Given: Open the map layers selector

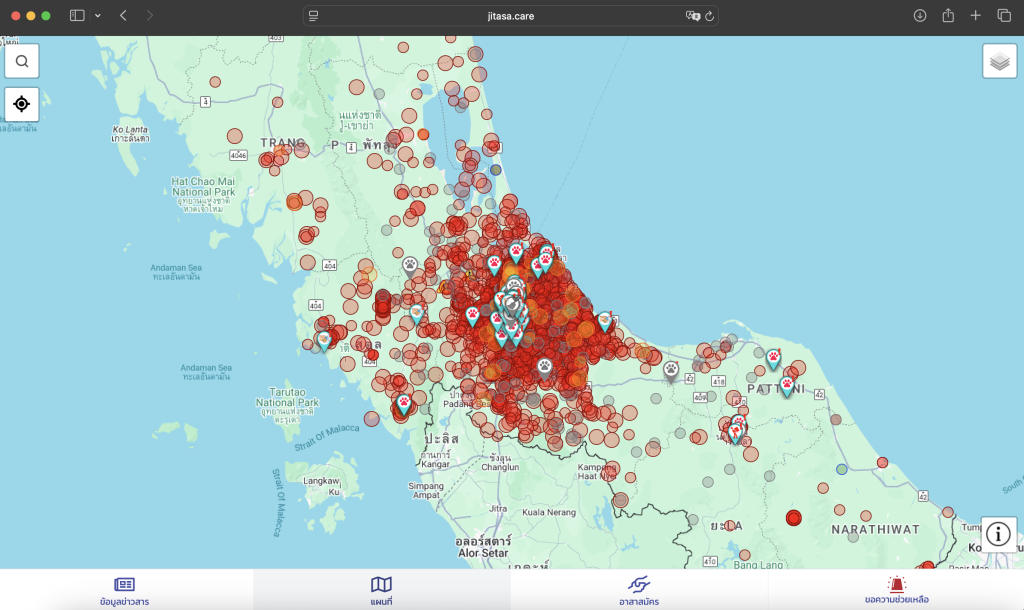Looking at the screenshot, I should [999, 61].
